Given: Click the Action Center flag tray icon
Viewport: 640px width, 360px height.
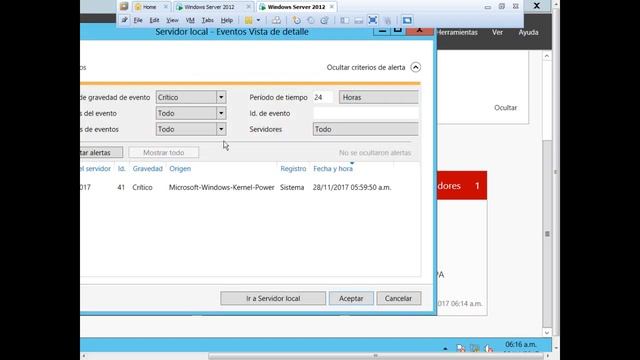Looking at the screenshot, I should [x=460, y=348].
